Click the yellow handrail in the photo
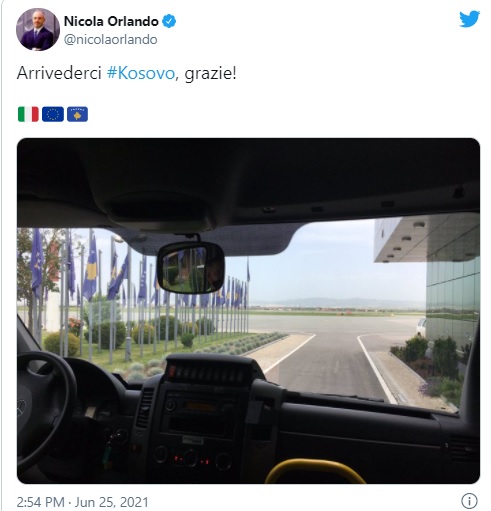The width and height of the screenshot is (491, 511). tap(315, 471)
